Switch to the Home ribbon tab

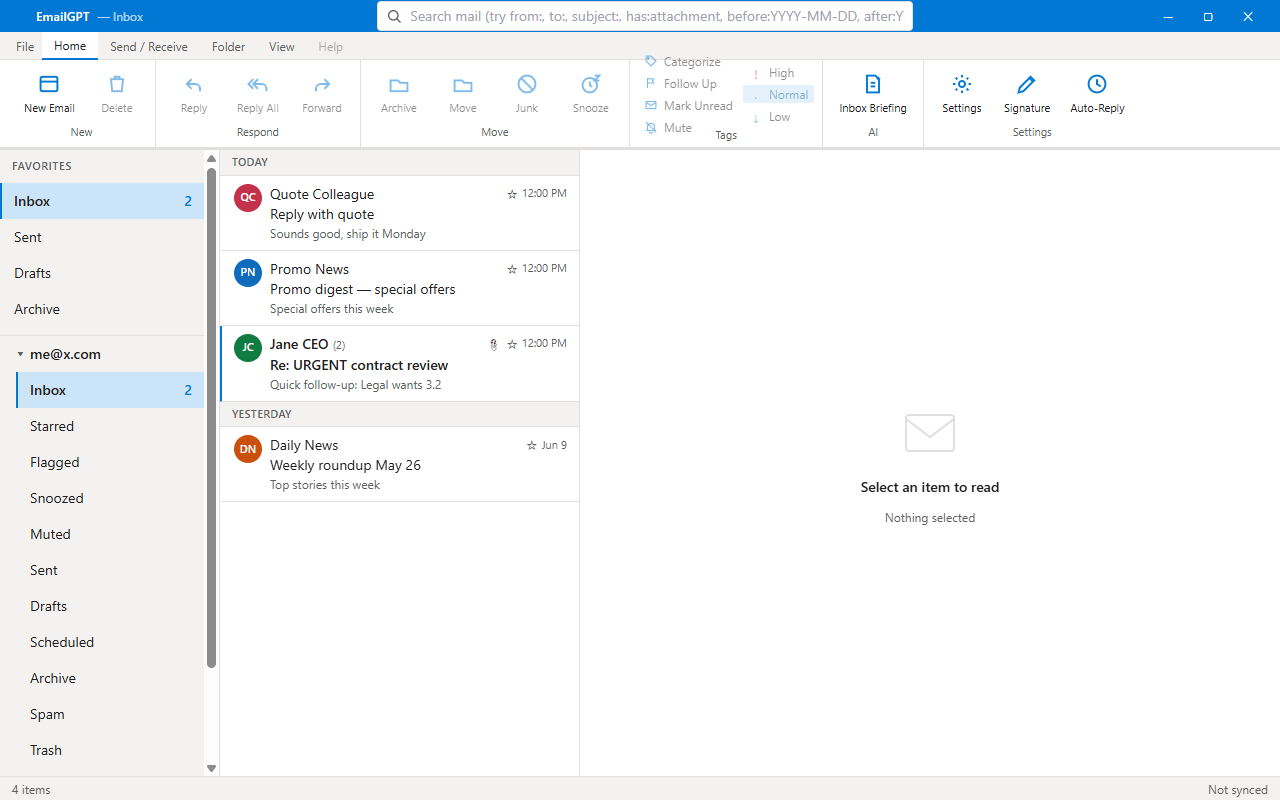(70, 46)
